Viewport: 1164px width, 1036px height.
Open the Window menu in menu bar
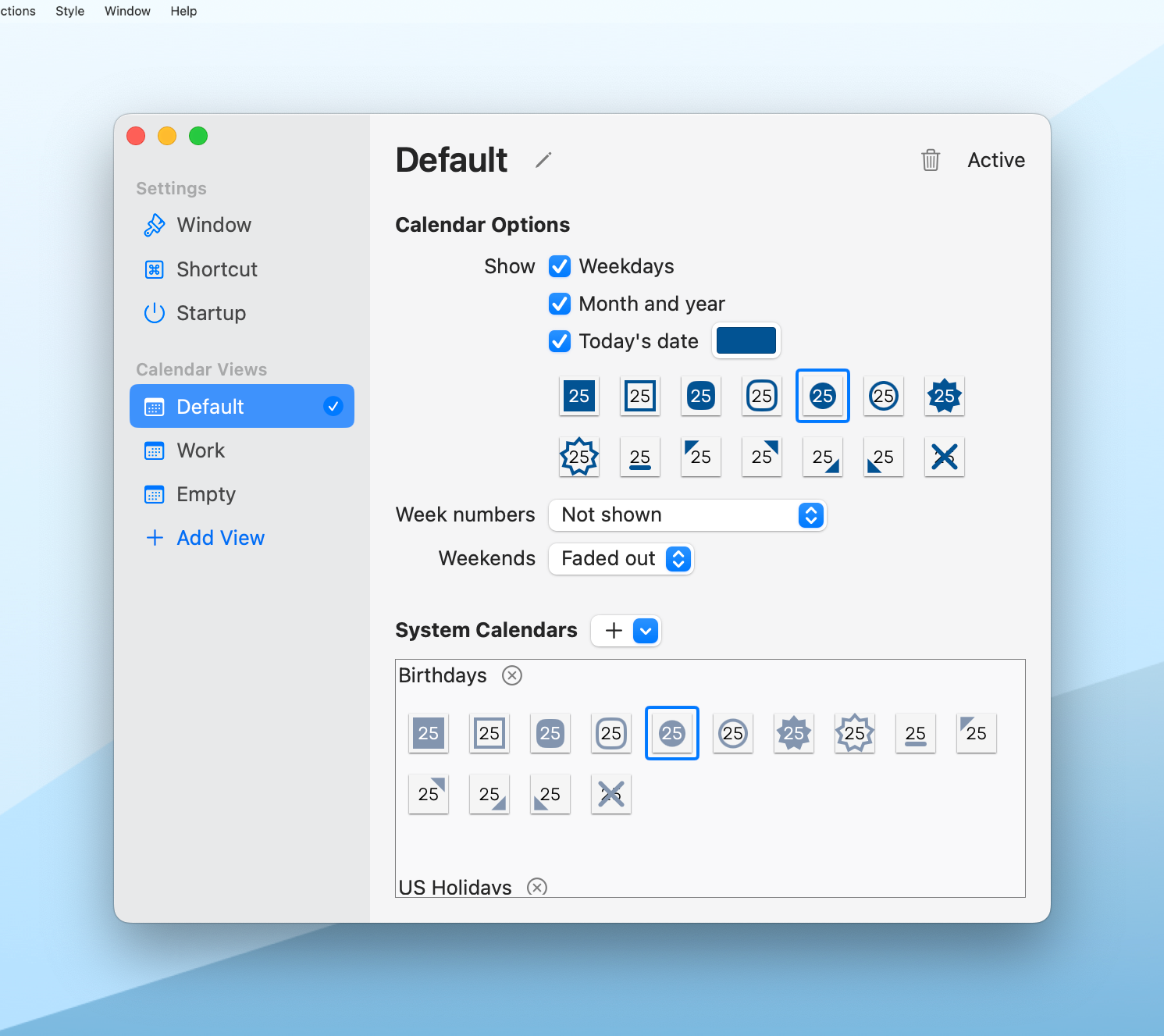pyautogui.click(x=127, y=11)
